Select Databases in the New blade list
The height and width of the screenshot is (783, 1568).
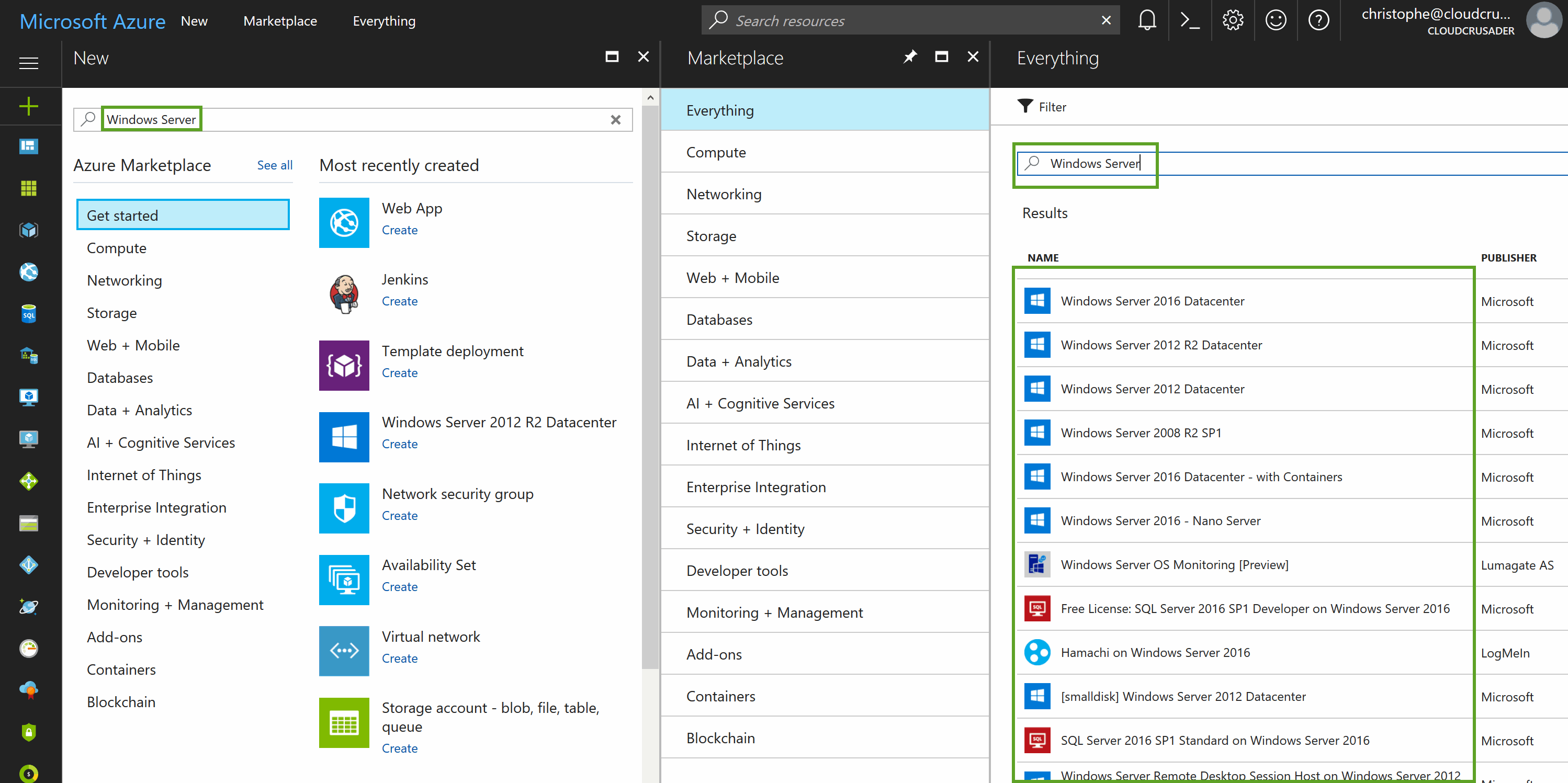tap(120, 377)
